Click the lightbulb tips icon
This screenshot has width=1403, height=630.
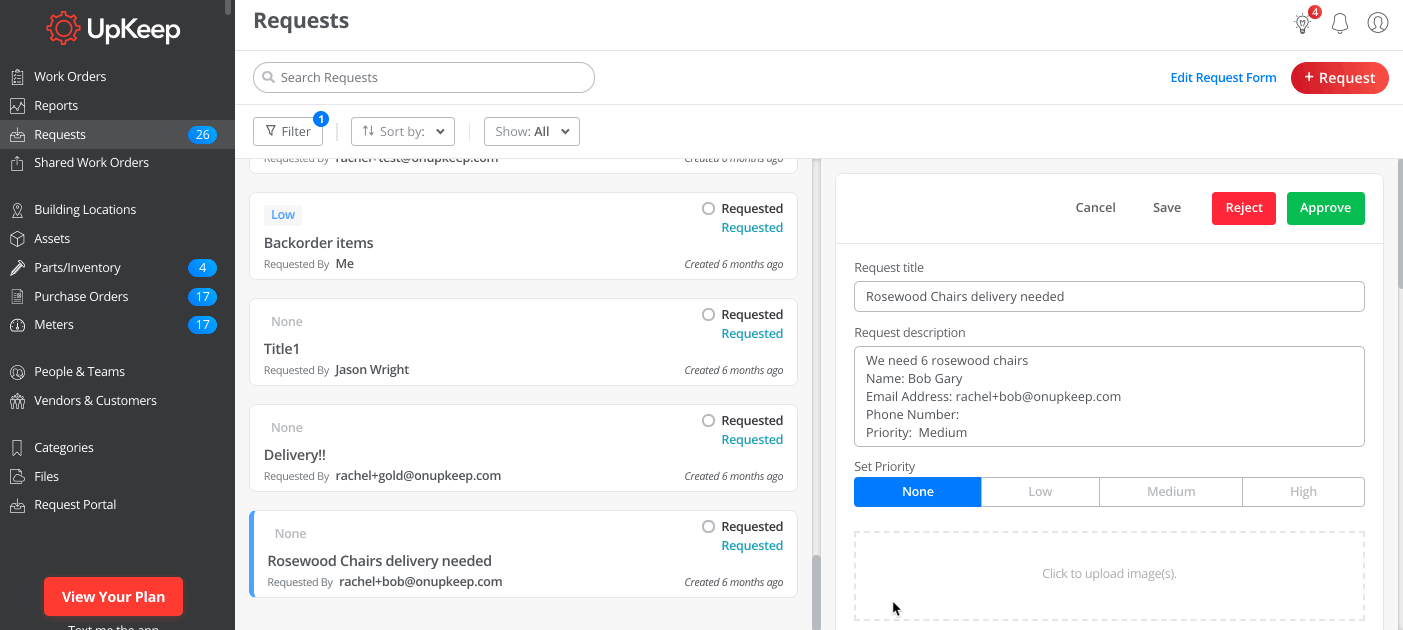(x=1302, y=23)
